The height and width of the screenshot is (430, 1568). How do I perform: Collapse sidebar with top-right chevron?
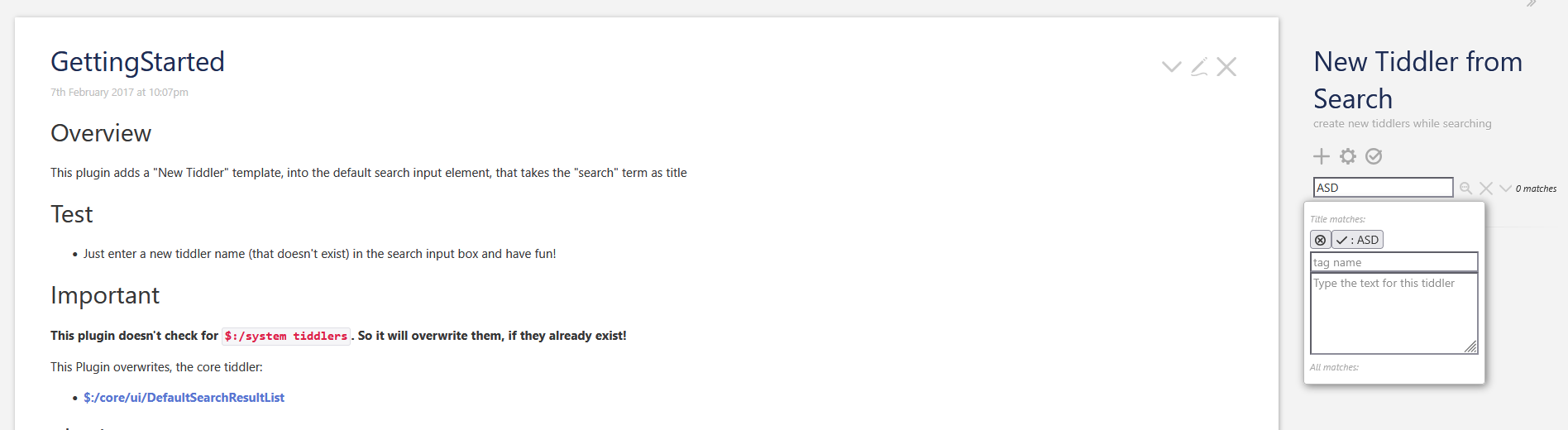pos(1532,3)
